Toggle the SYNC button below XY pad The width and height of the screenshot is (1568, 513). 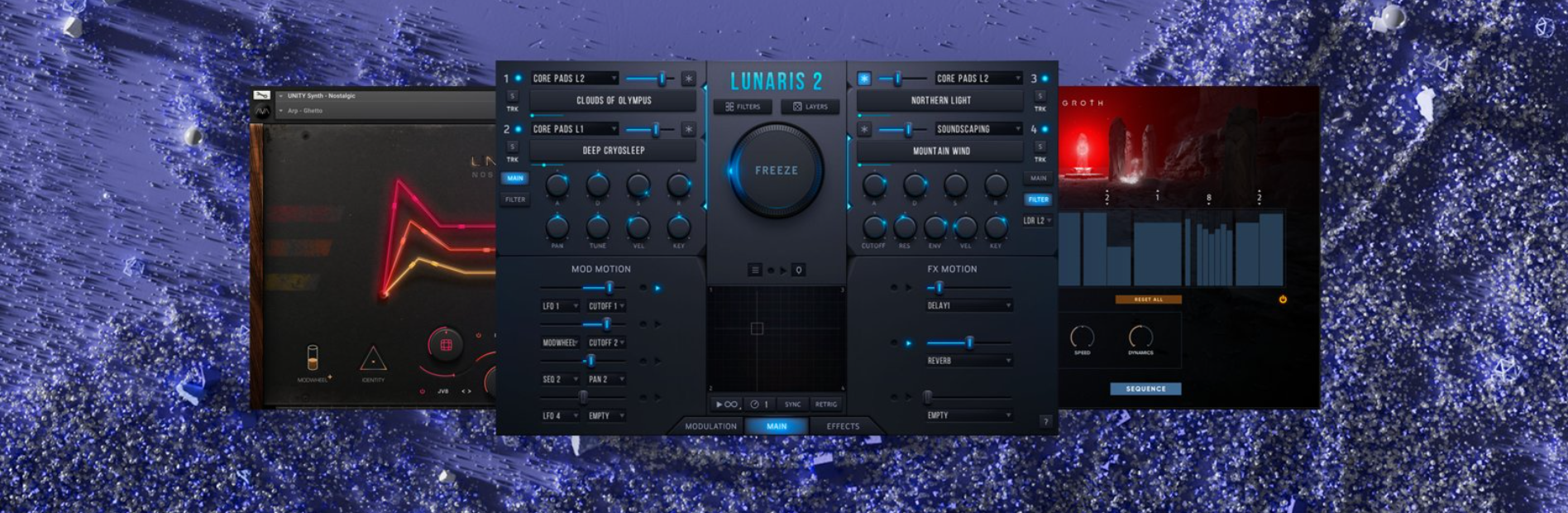[x=792, y=405]
